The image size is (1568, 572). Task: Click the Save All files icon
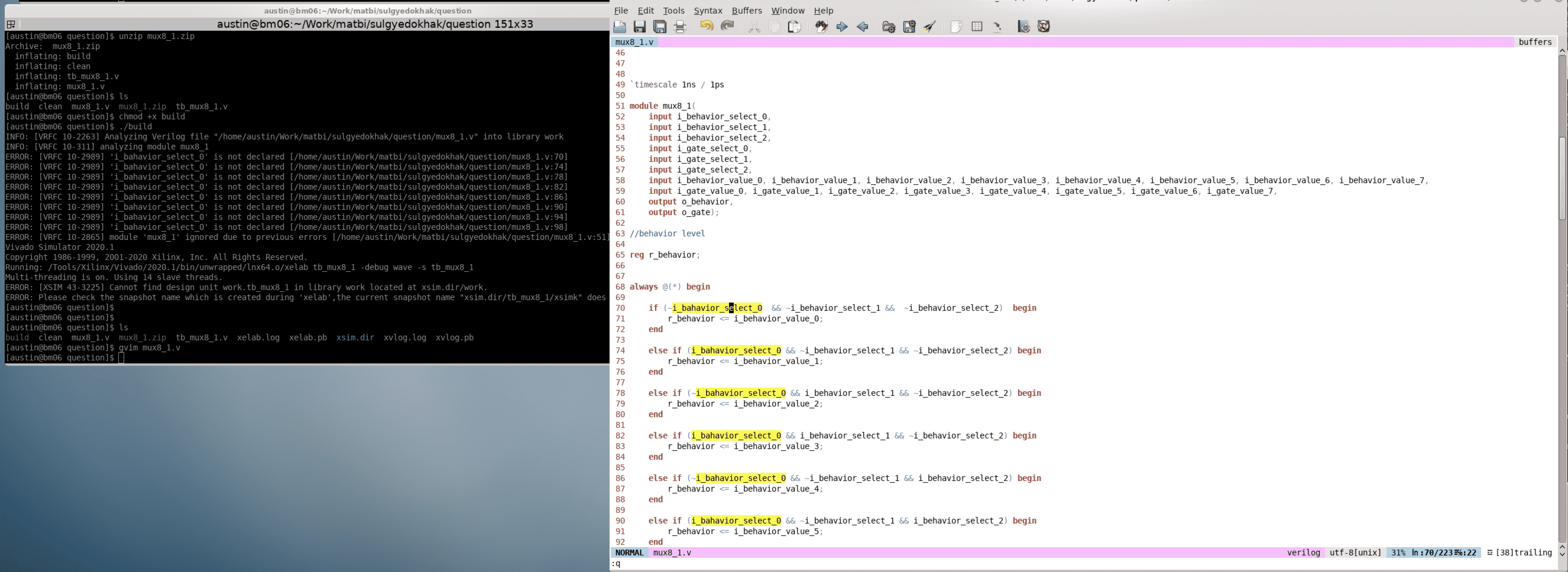[x=660, y=27]
